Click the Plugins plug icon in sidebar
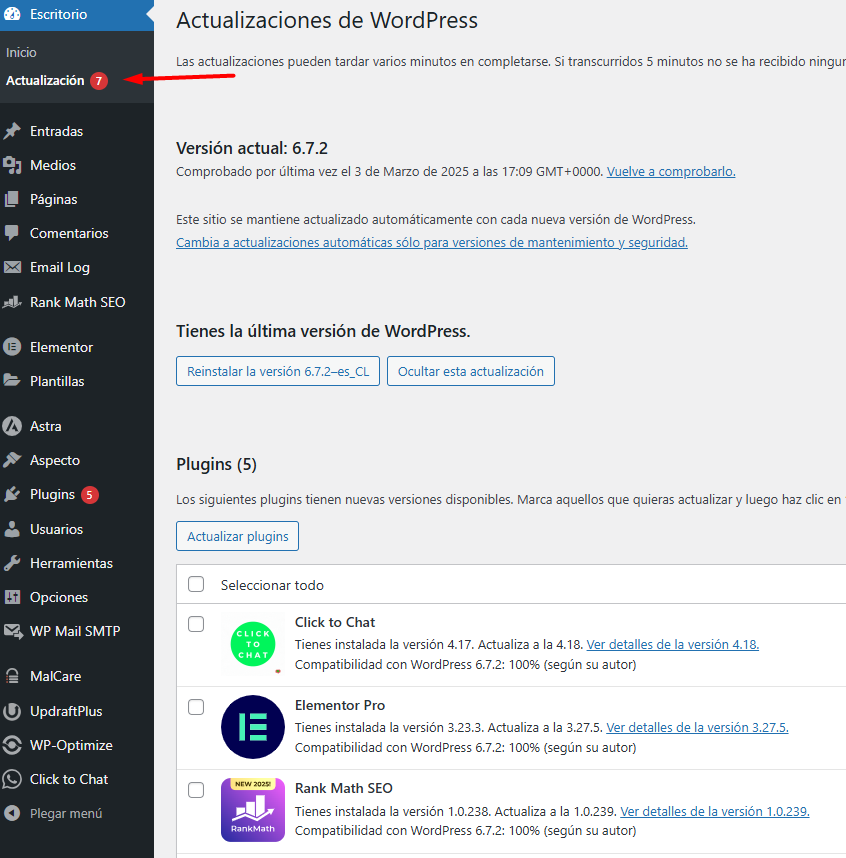 coord(12,494)
